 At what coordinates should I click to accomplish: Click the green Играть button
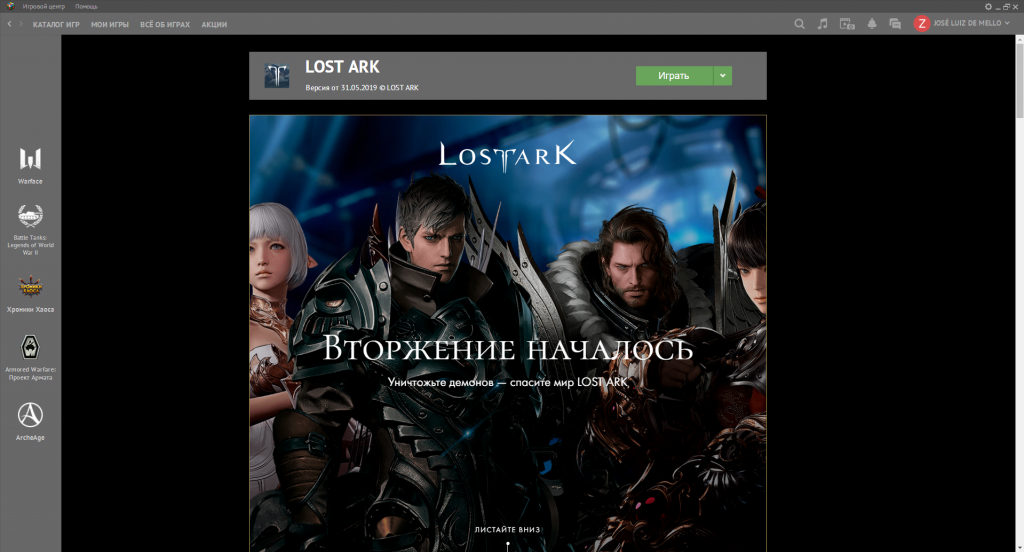[x=674, y=76]
